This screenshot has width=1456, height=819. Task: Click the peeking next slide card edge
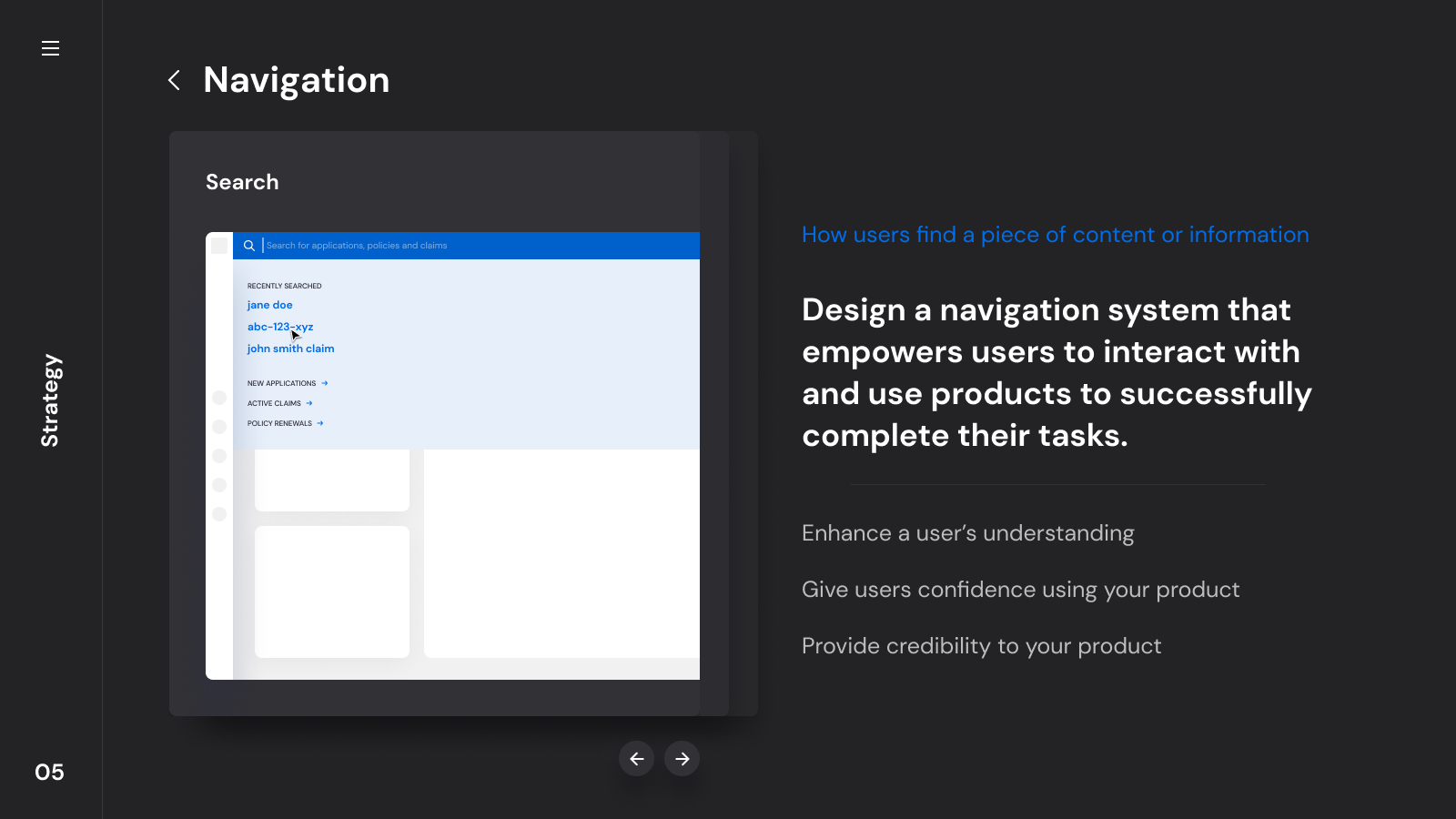(715, 423)
